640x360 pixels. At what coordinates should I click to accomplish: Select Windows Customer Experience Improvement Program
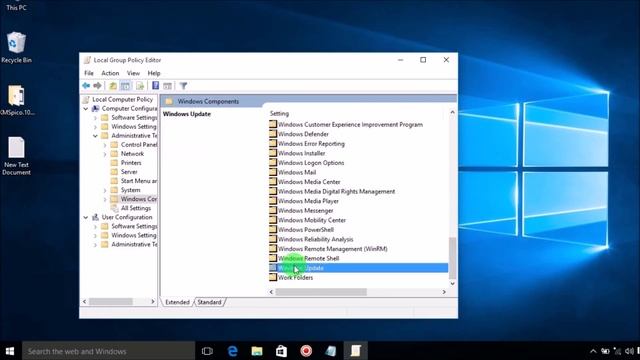coord(350,124)
